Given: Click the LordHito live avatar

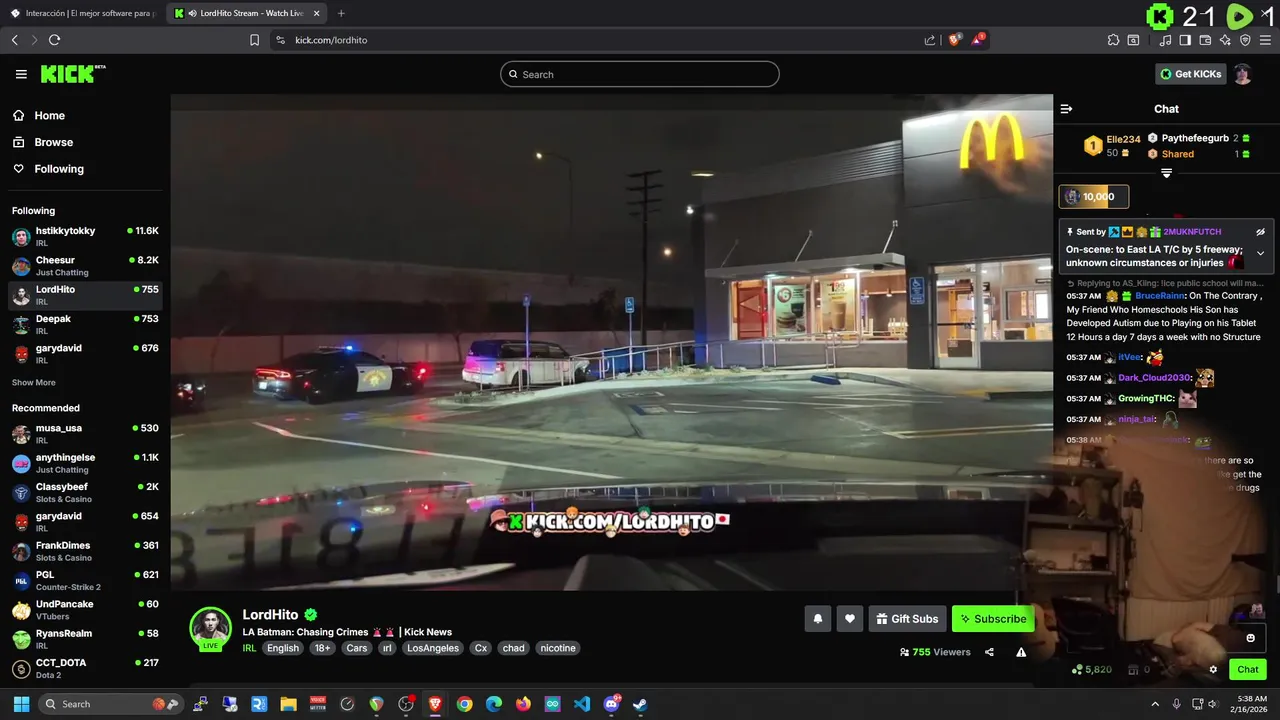Looking at the screenshot, I should click(211, 629).
